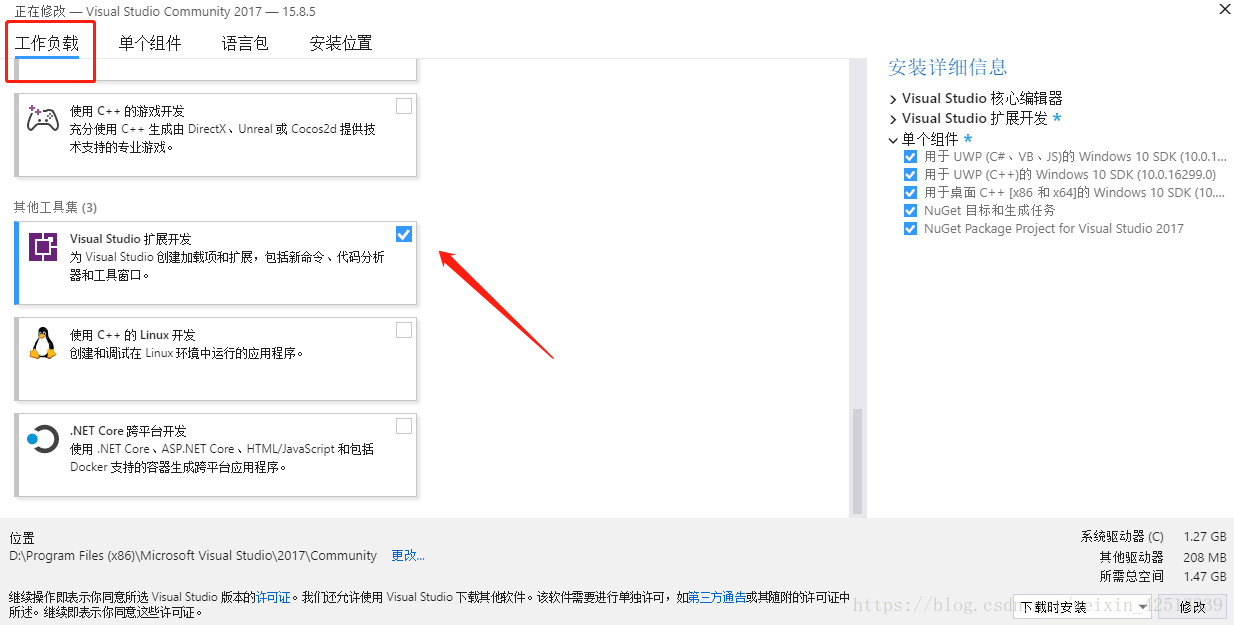This screenshot has width=1234, height=625.
Task: Click the .NET Core cross-platform icon
Action: pos(42,438)
